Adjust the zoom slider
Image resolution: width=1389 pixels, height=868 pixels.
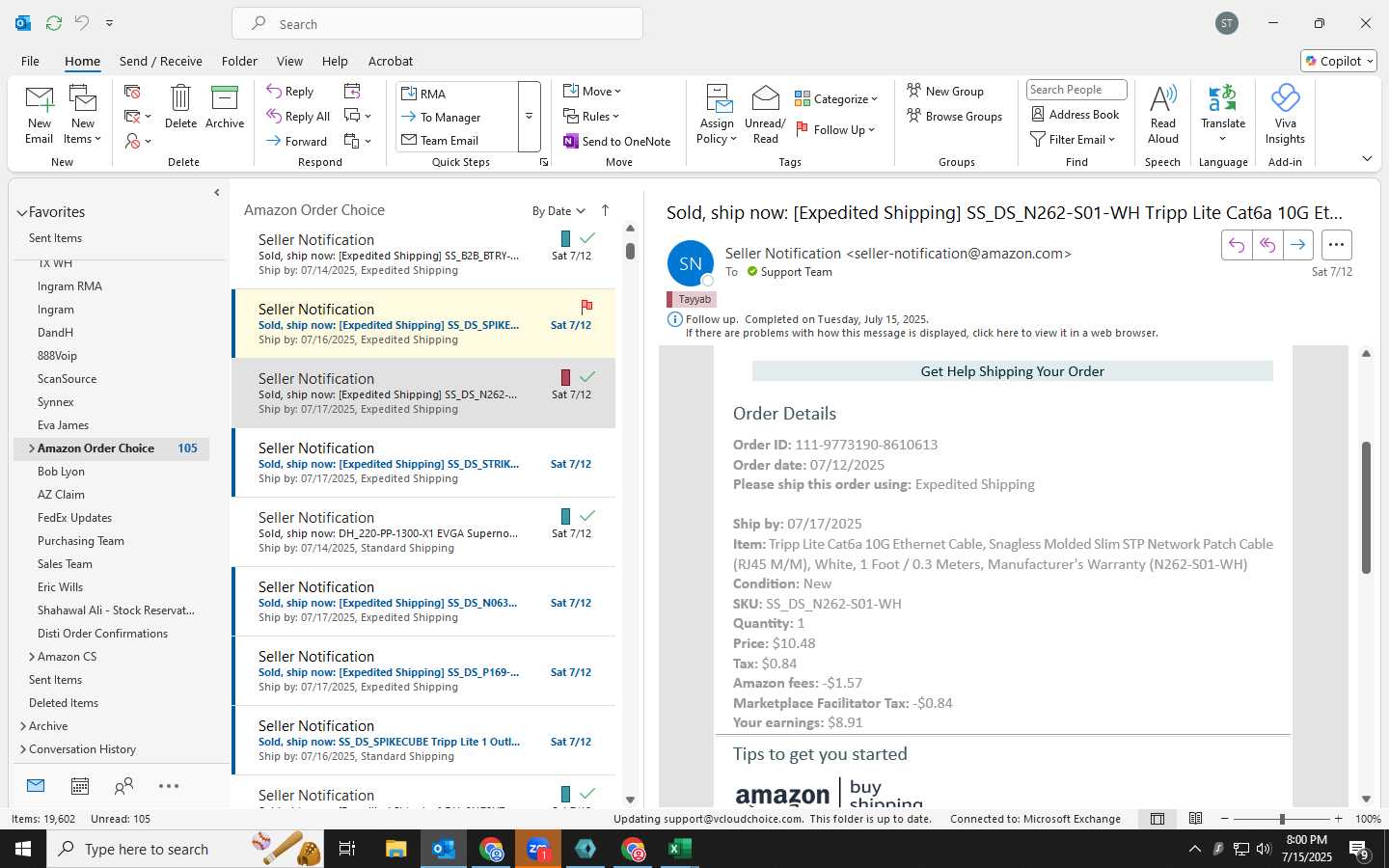1282,819
